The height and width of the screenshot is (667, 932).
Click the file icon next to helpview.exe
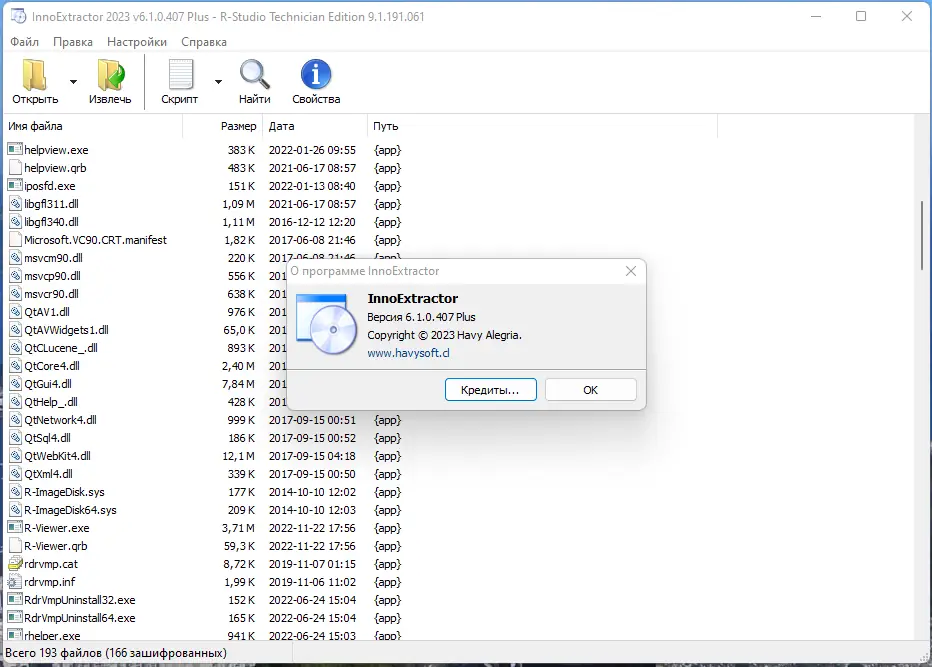coord(14,148)
